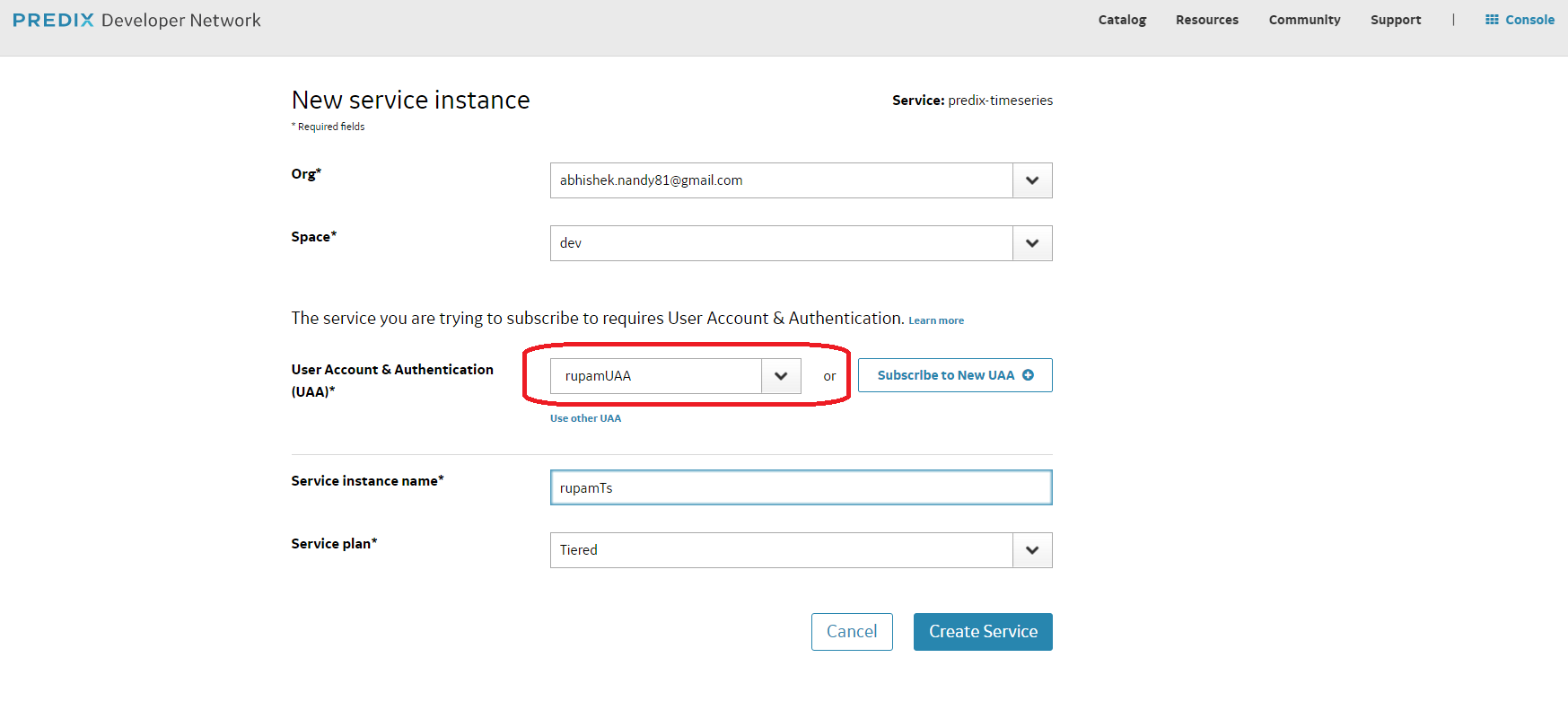Click the plus icon in Subscribe to New UAA
The image size is (1568, 710).
pyautogui.click(x=1028, y=375)
